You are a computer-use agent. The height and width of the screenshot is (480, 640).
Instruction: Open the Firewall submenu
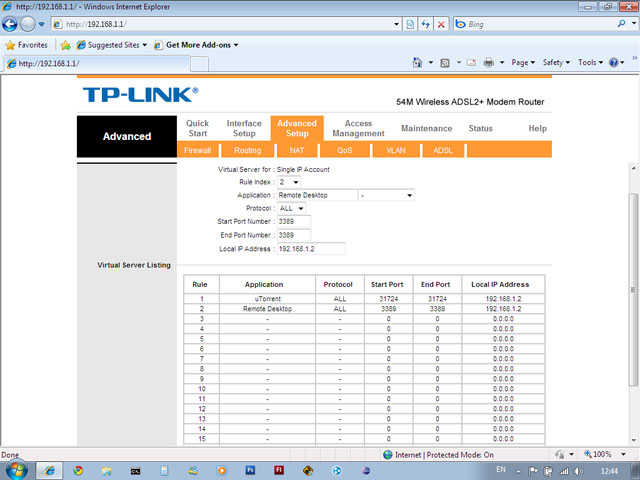click(x=198, y=150)
